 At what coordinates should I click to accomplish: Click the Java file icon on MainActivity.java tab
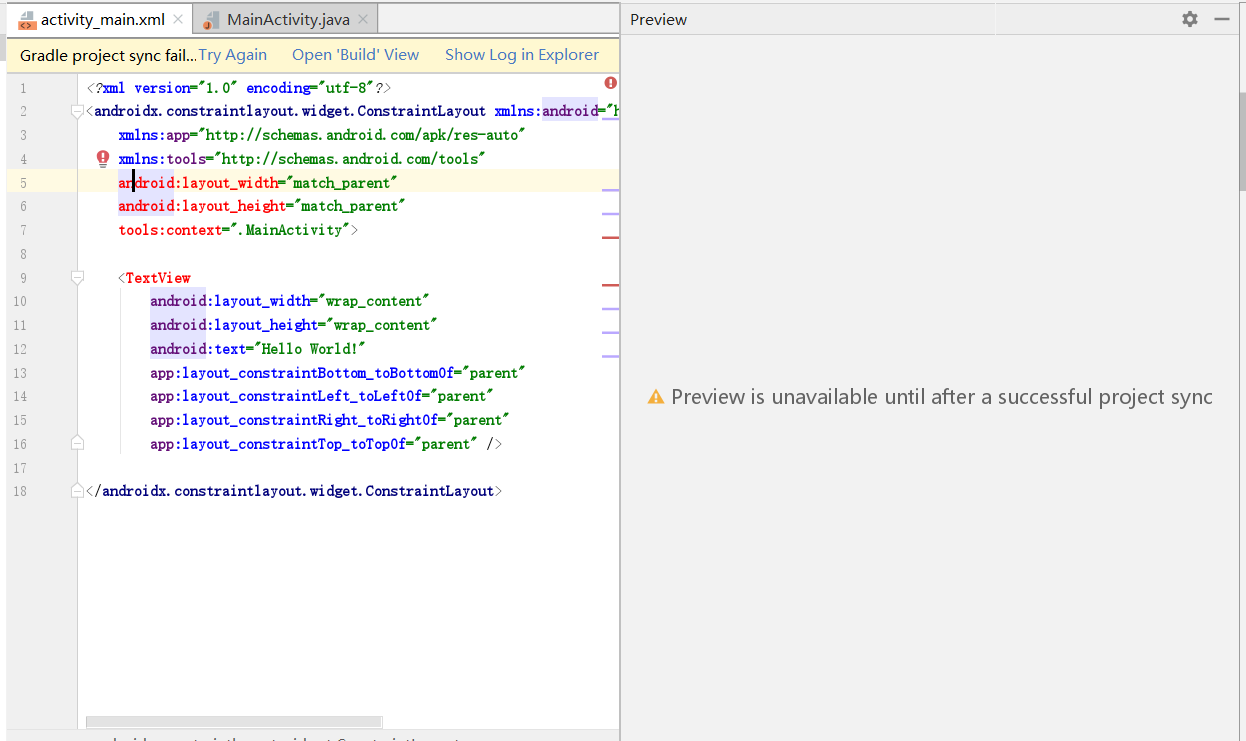tap(209, 20)
